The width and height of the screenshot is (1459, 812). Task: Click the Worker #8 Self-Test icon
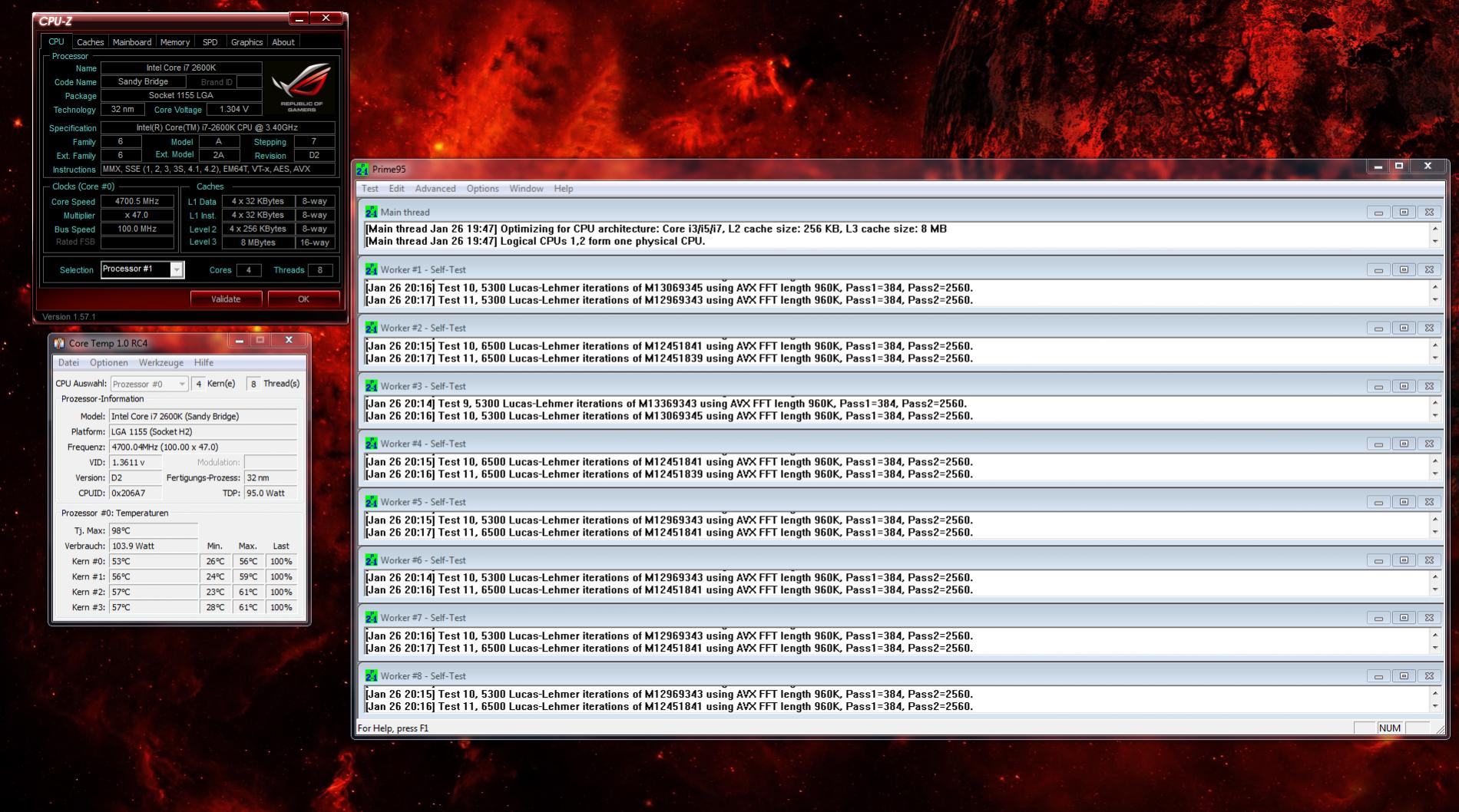tap(372, 676)
